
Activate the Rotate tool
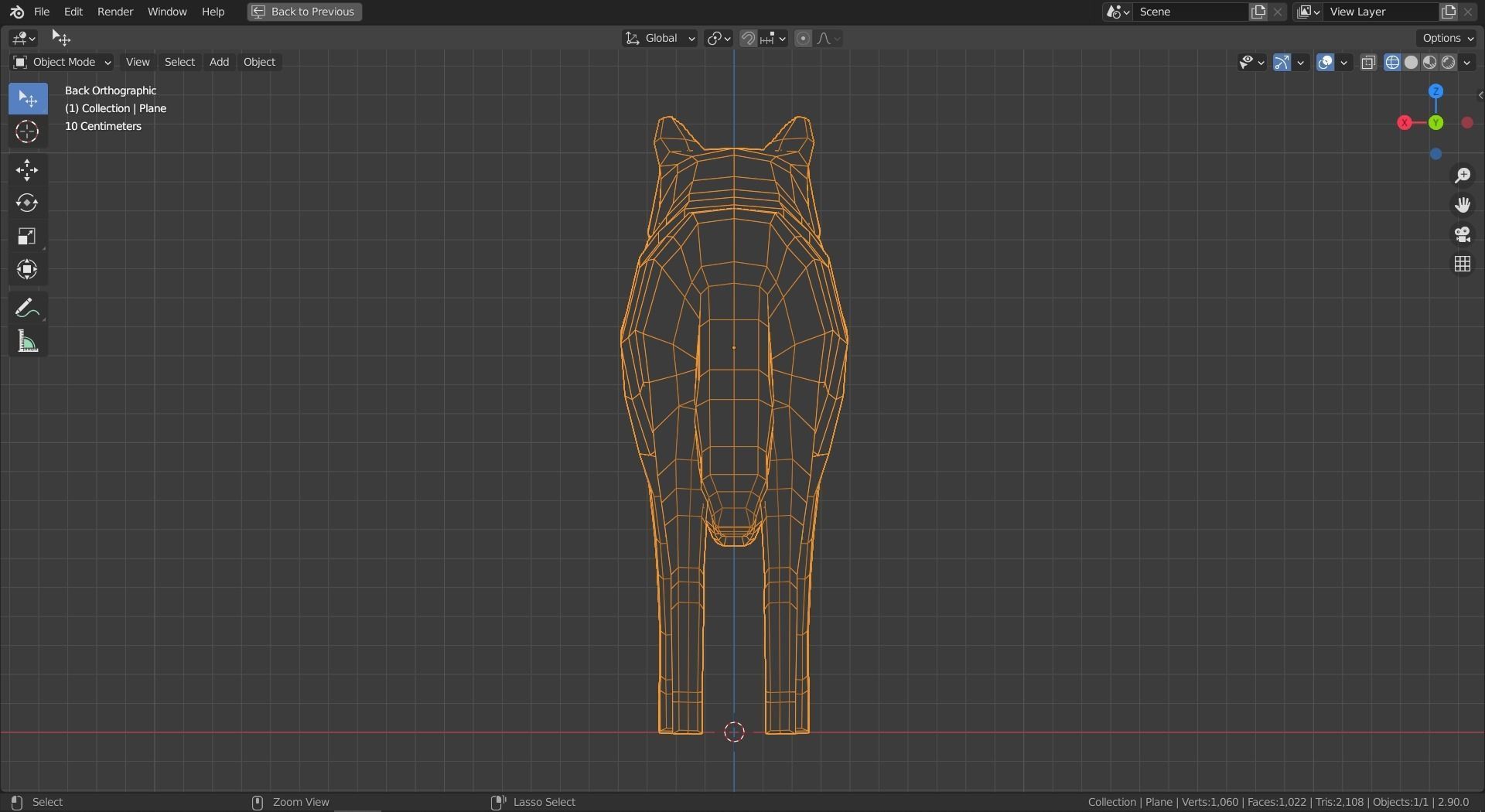tap(27, 203)
